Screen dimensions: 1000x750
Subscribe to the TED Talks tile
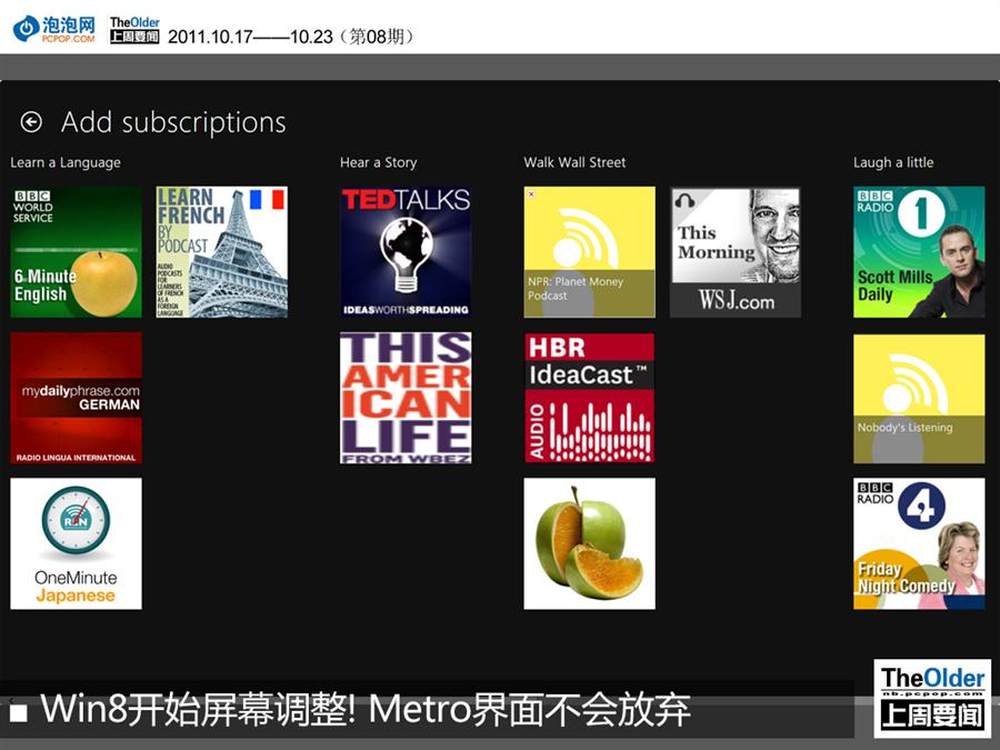(406, 252)
